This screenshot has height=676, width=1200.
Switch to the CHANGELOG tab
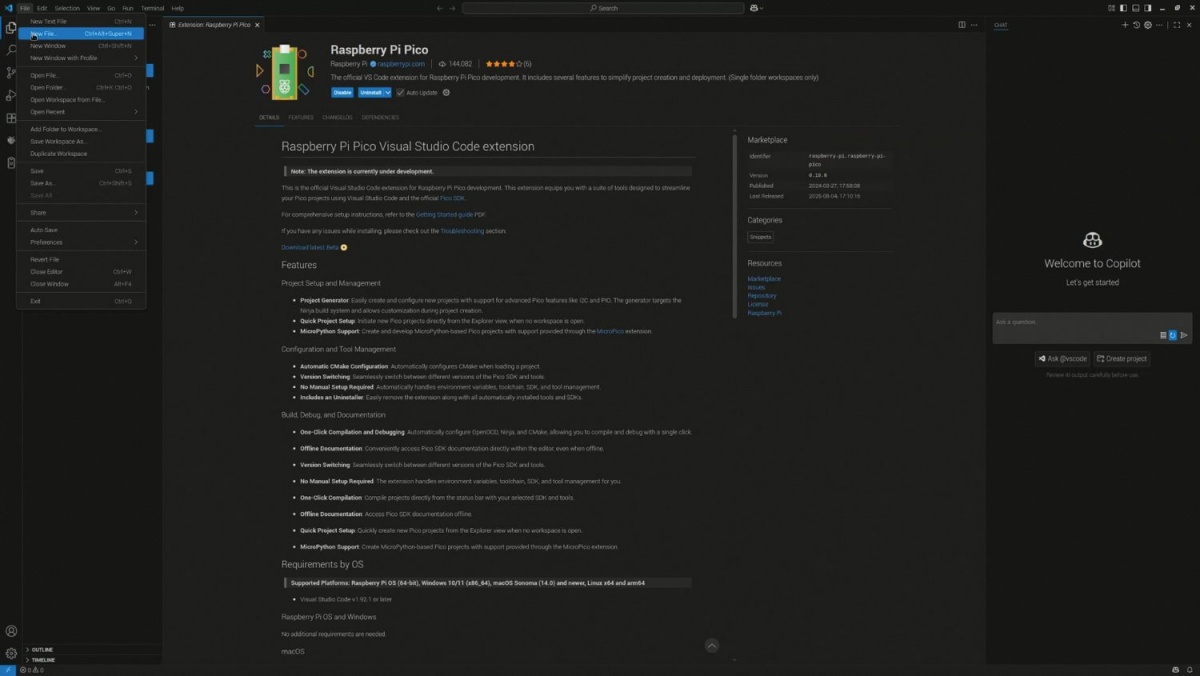(x=337, y=117)
